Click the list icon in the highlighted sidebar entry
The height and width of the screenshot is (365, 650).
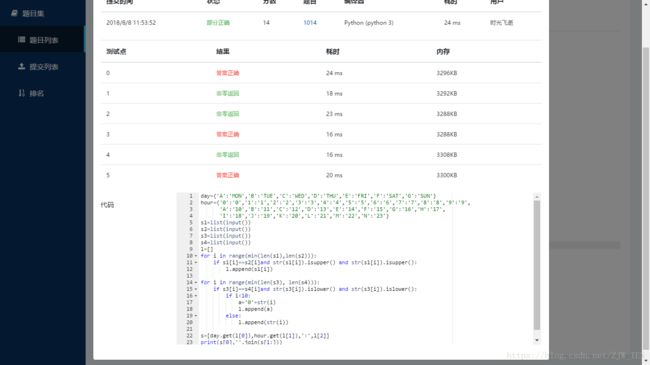(x=22, y=39)
